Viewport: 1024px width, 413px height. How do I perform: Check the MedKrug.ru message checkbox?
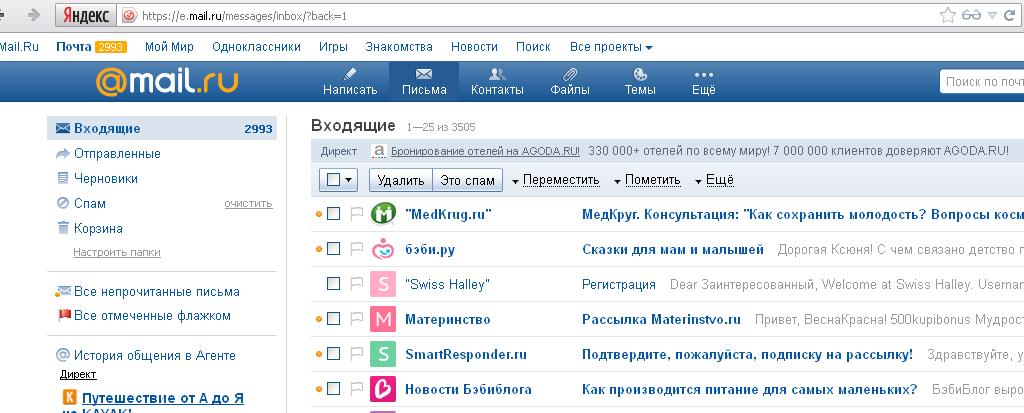[x=334, y=213]
